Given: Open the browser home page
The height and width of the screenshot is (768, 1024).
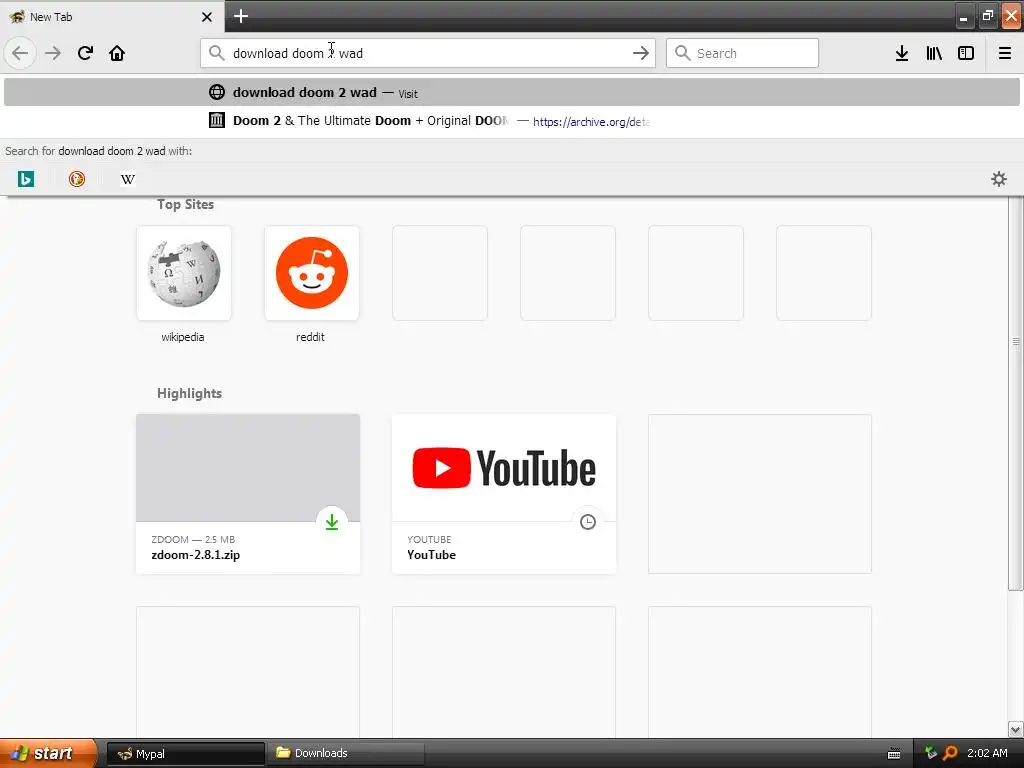Looking at the screenshot, I should click(117, 53).
